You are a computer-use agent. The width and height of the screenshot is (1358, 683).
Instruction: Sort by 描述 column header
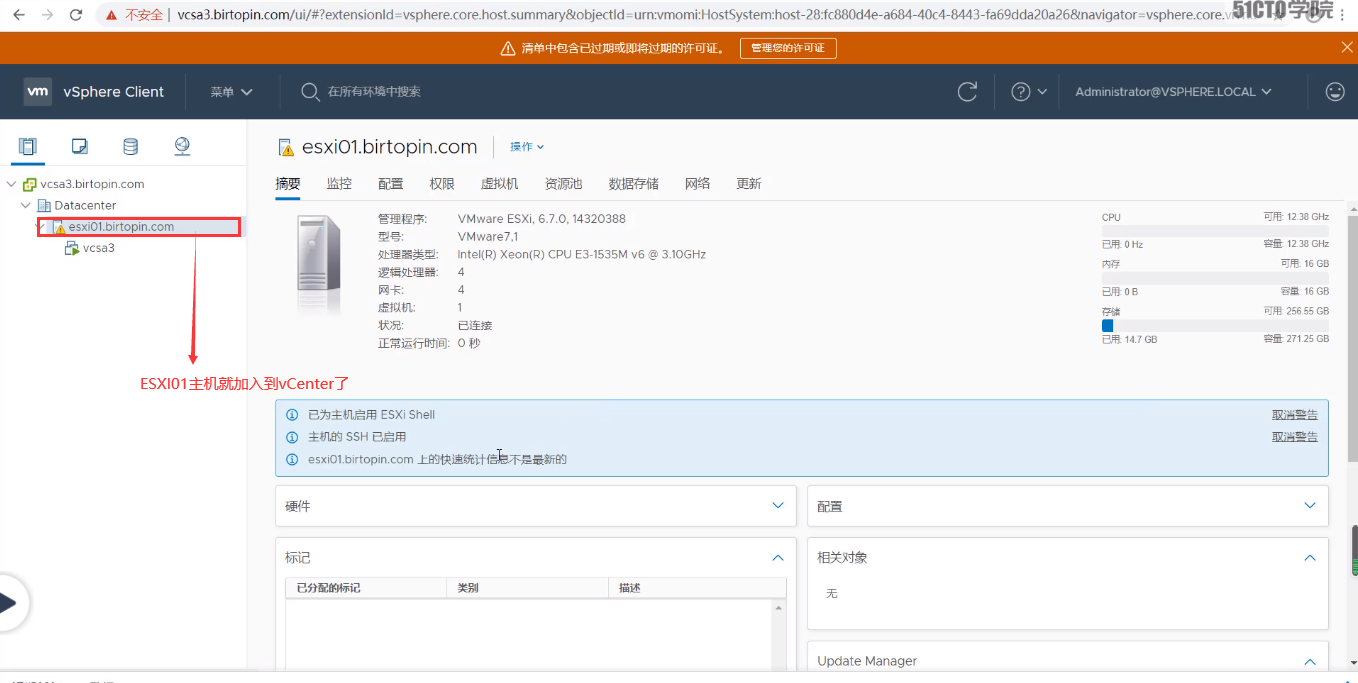(x=697, y=588)
